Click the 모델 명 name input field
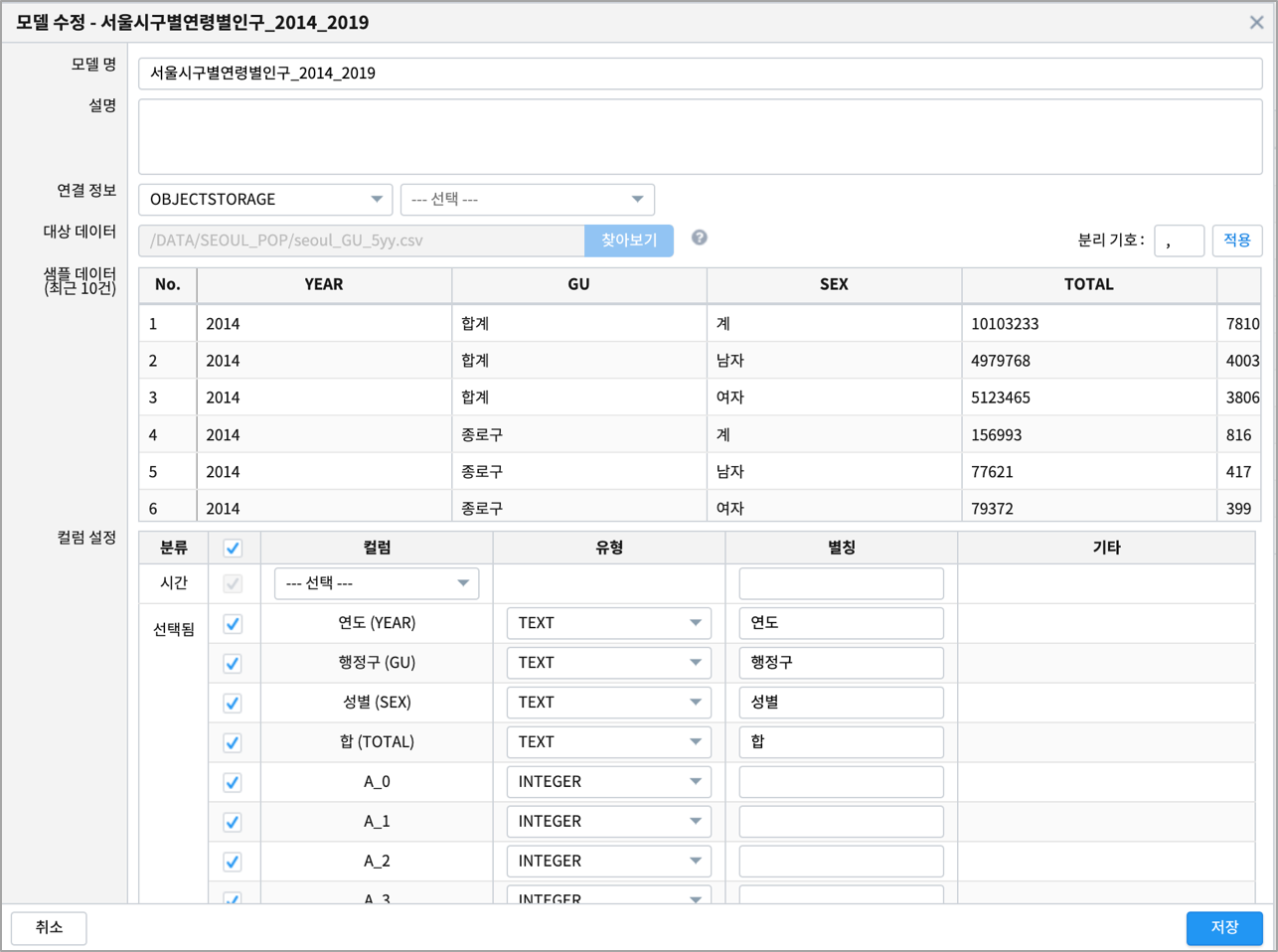 coord(701,73)
